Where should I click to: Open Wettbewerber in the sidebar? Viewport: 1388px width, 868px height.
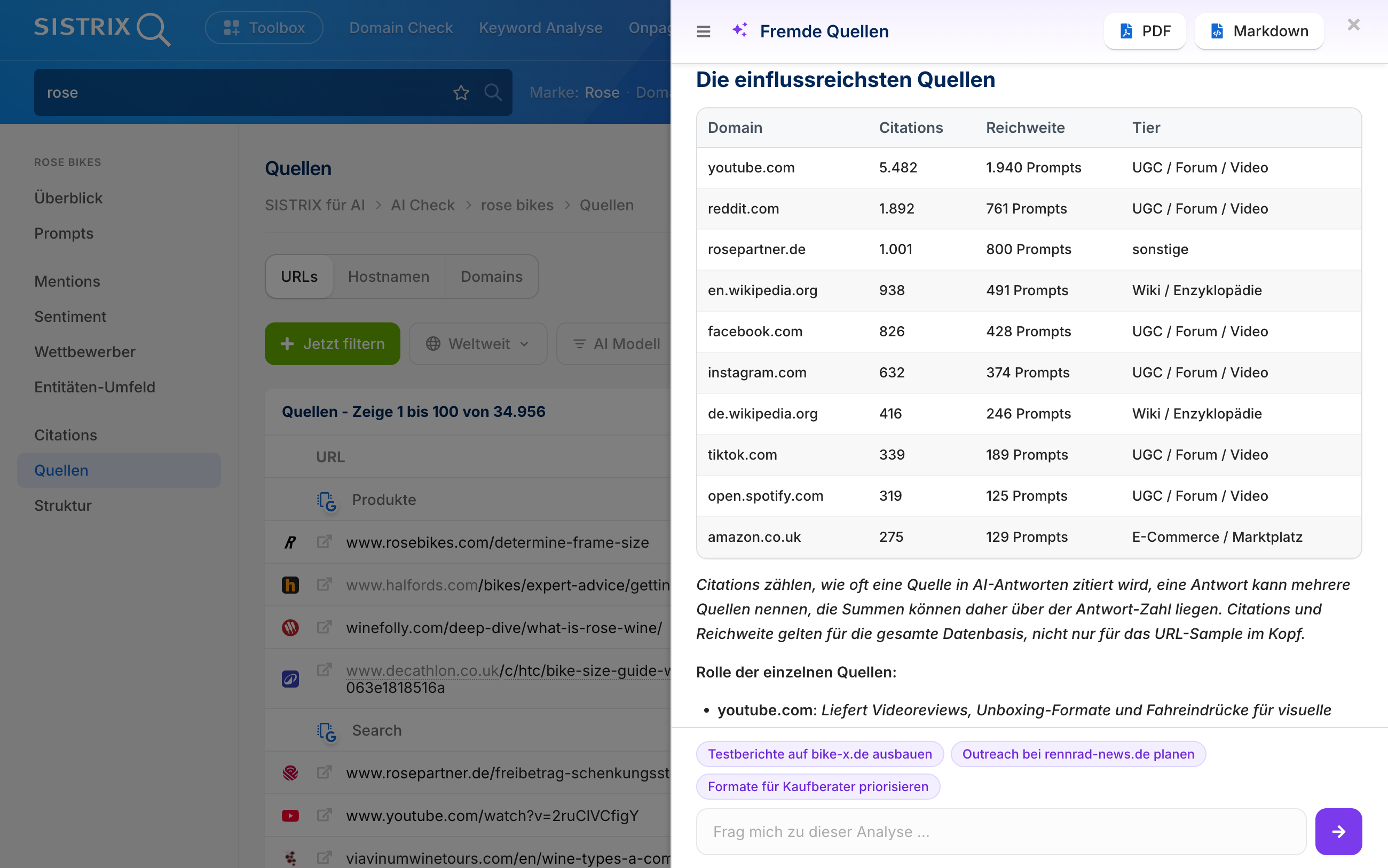coord(85,351)
